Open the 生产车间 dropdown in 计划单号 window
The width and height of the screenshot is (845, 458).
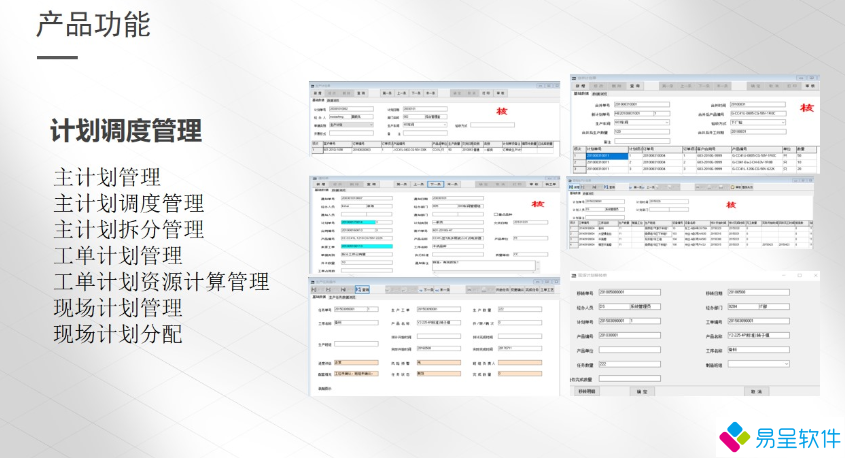point(425,125)
